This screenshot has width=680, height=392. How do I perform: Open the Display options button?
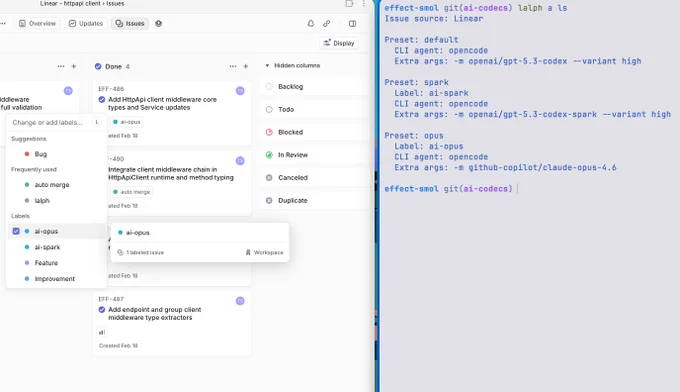(x=339, y=43)
